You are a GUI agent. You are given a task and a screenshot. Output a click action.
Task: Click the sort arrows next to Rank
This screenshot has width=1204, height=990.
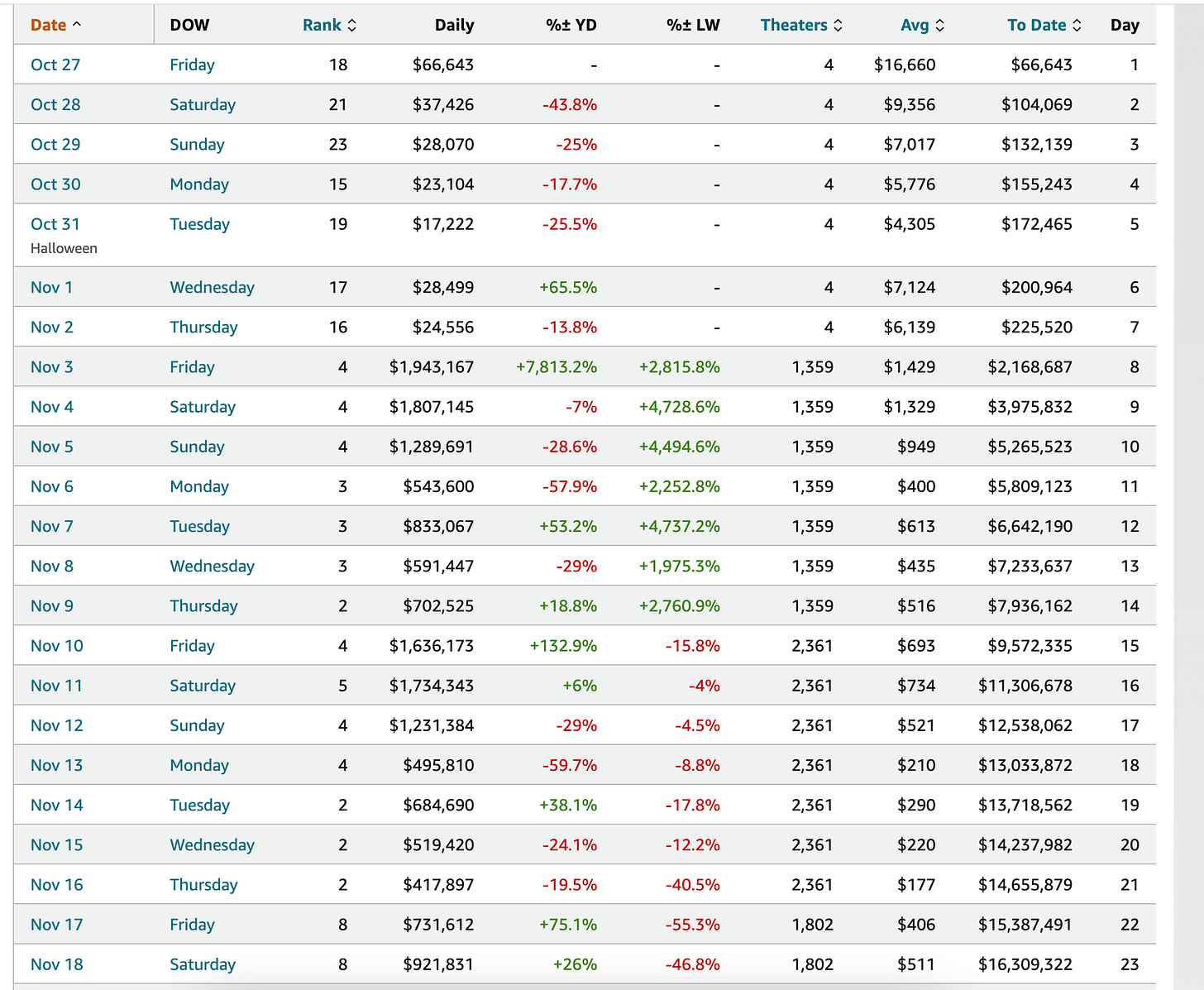pos(352,26)
